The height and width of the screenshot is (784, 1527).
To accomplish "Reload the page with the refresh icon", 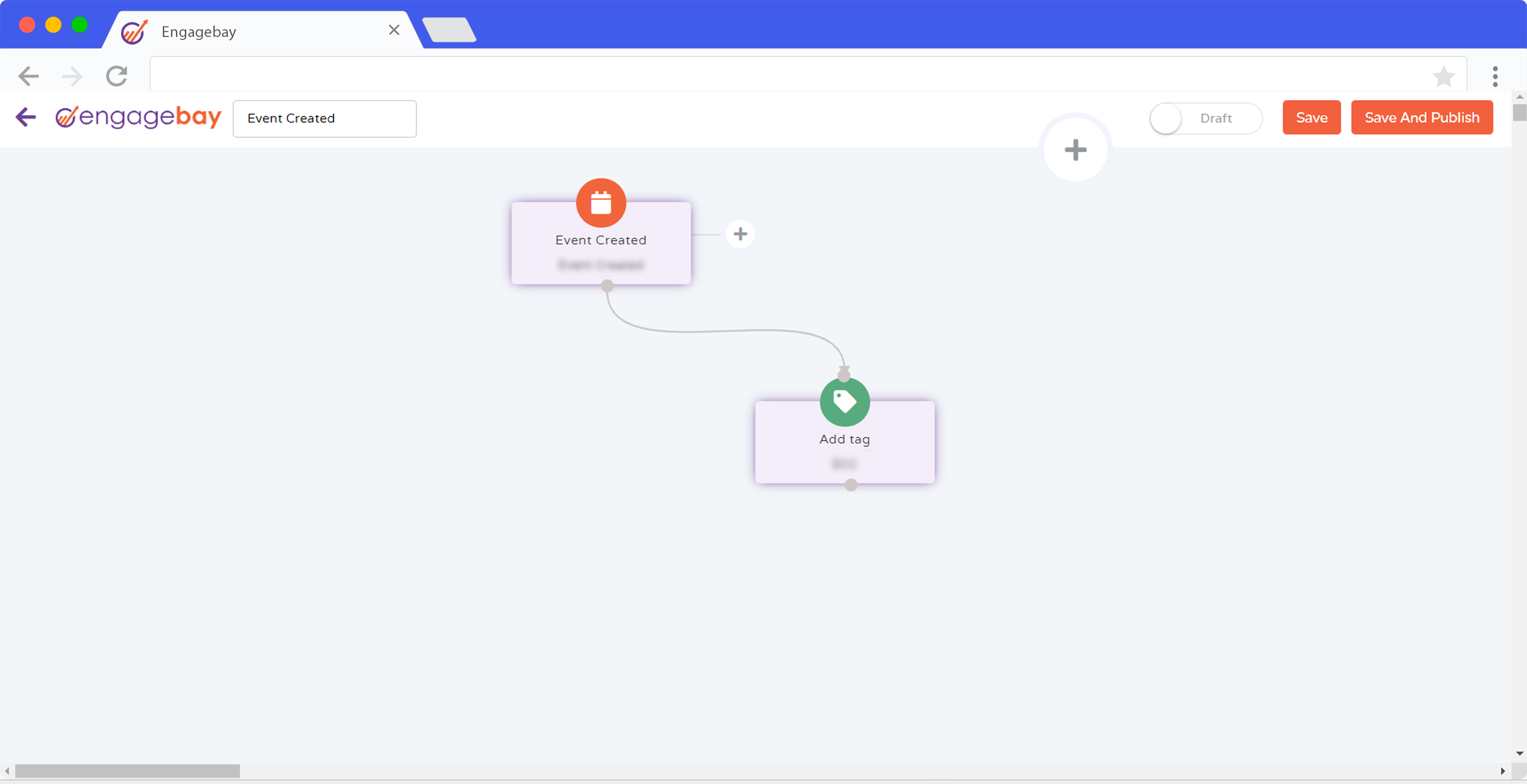I will click(x=117, y=76).
